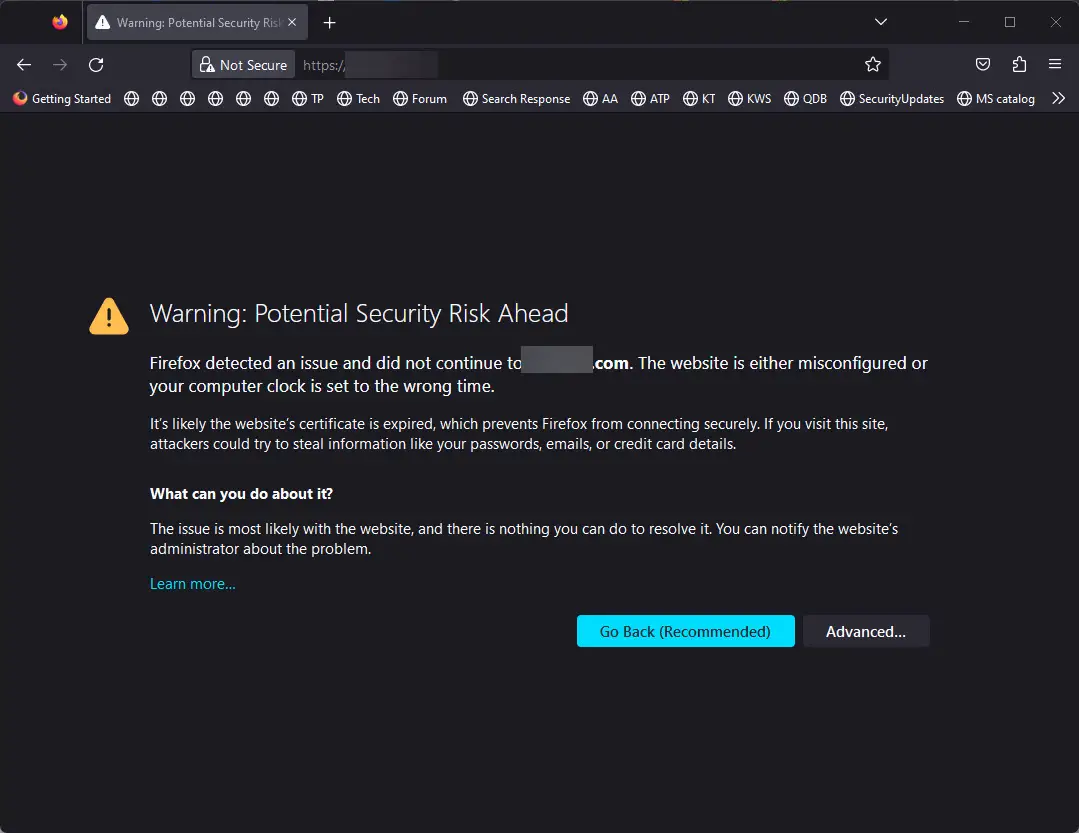1079x833 pixels.
Task: Open the Tech bookmark
Action: tap(359, 98)
